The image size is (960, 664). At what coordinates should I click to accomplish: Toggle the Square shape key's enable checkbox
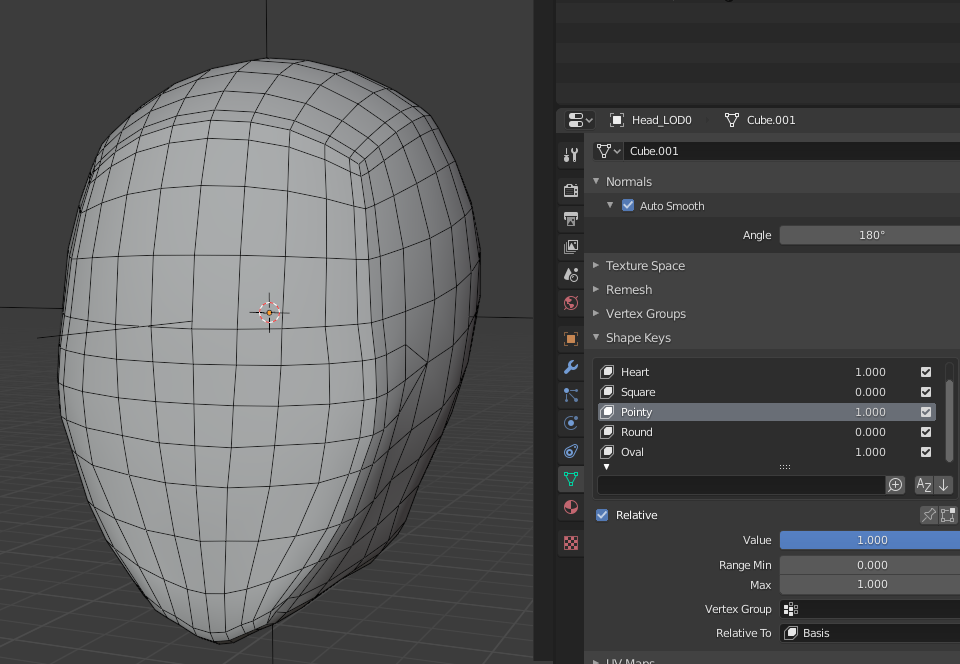point(925,392)
